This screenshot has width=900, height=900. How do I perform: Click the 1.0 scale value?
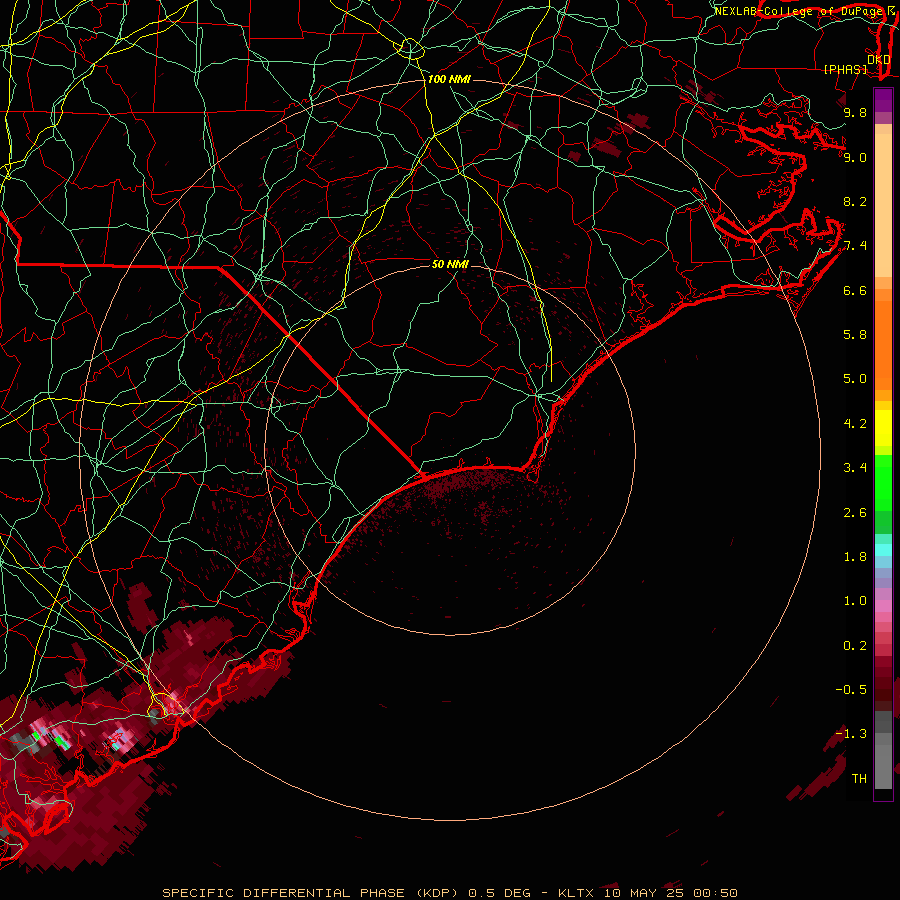pos(855,601)
